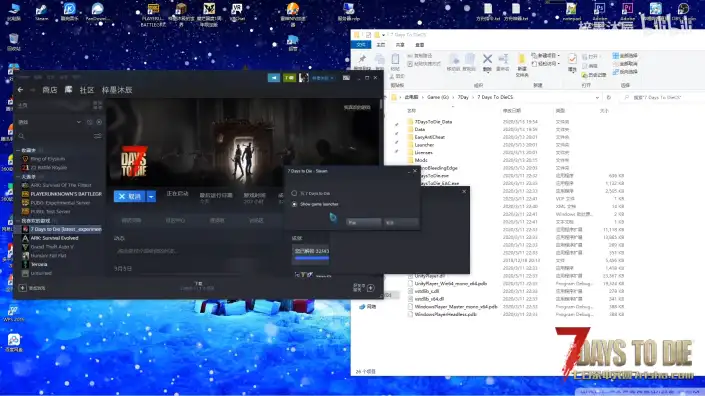Click the Properties checkmark icon in Explorer
This screenshot has width=705, height=396.
tap(572, 59)
